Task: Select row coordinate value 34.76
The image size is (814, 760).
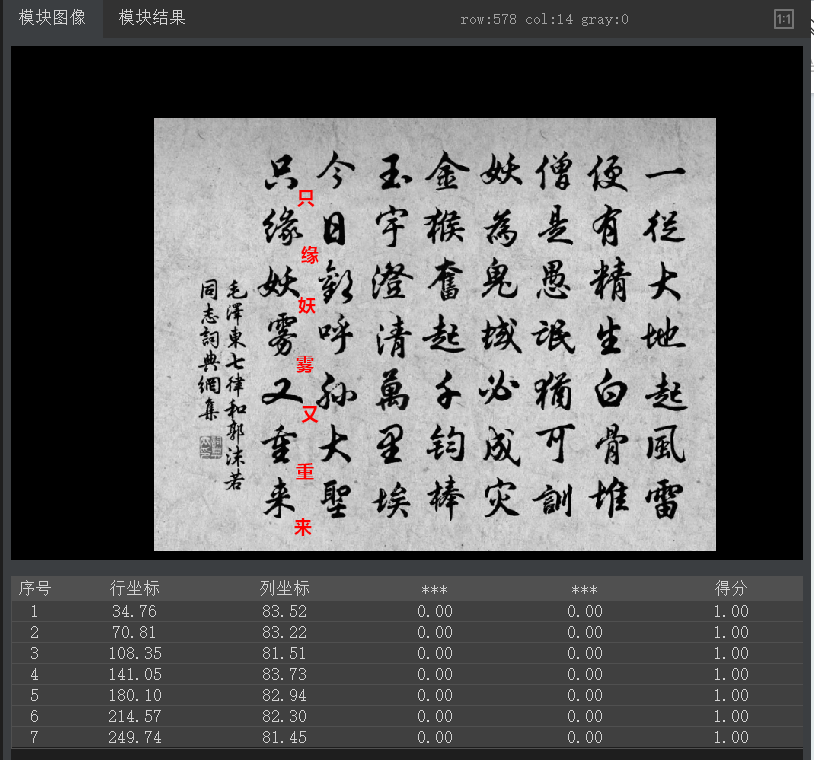Action: click(x=134, y=612)
